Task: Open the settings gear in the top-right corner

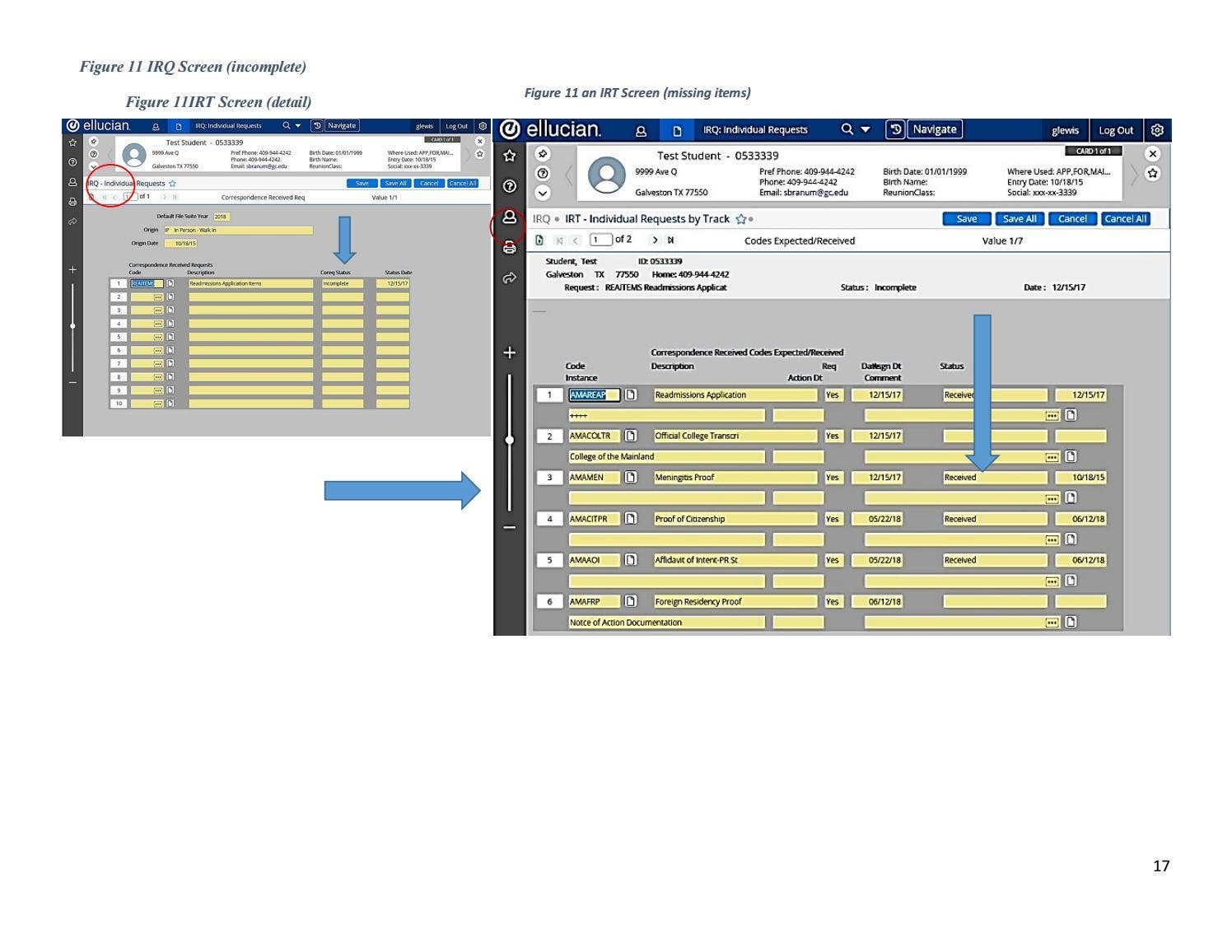Action: point(1158,130)
